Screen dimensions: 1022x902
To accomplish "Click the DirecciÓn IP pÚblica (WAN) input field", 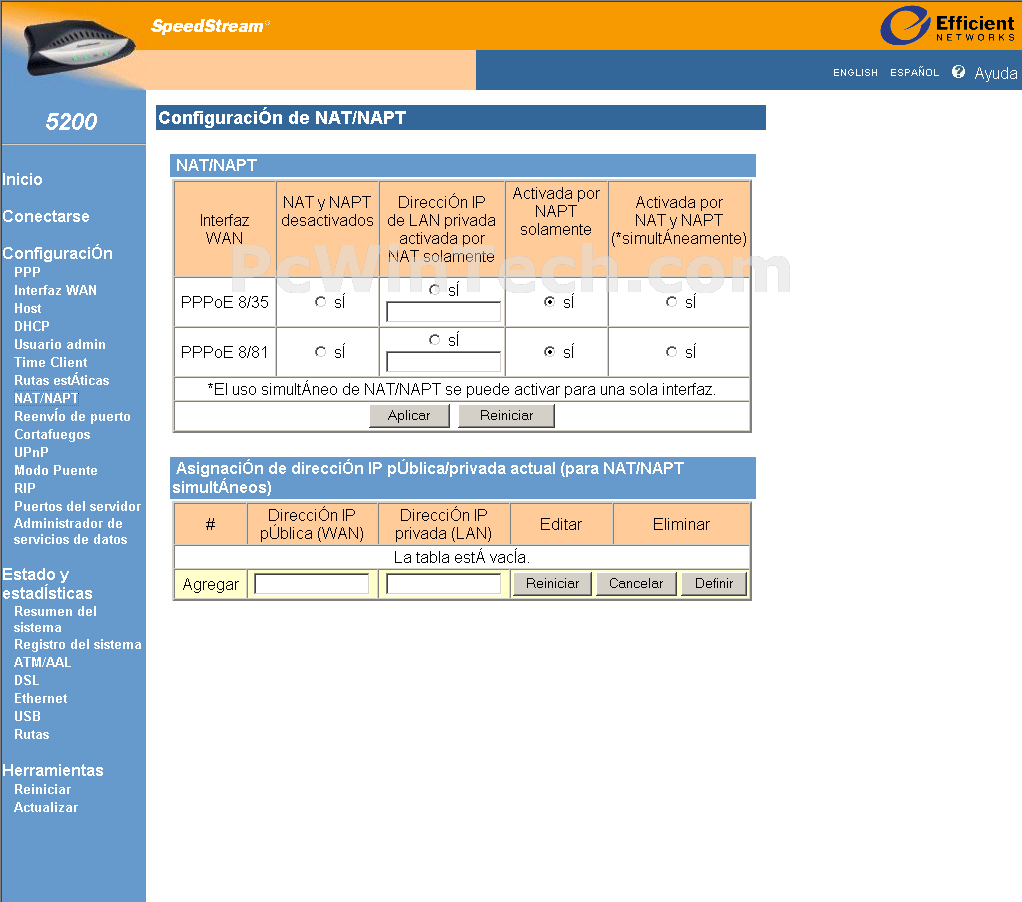I will coord(311,584).
